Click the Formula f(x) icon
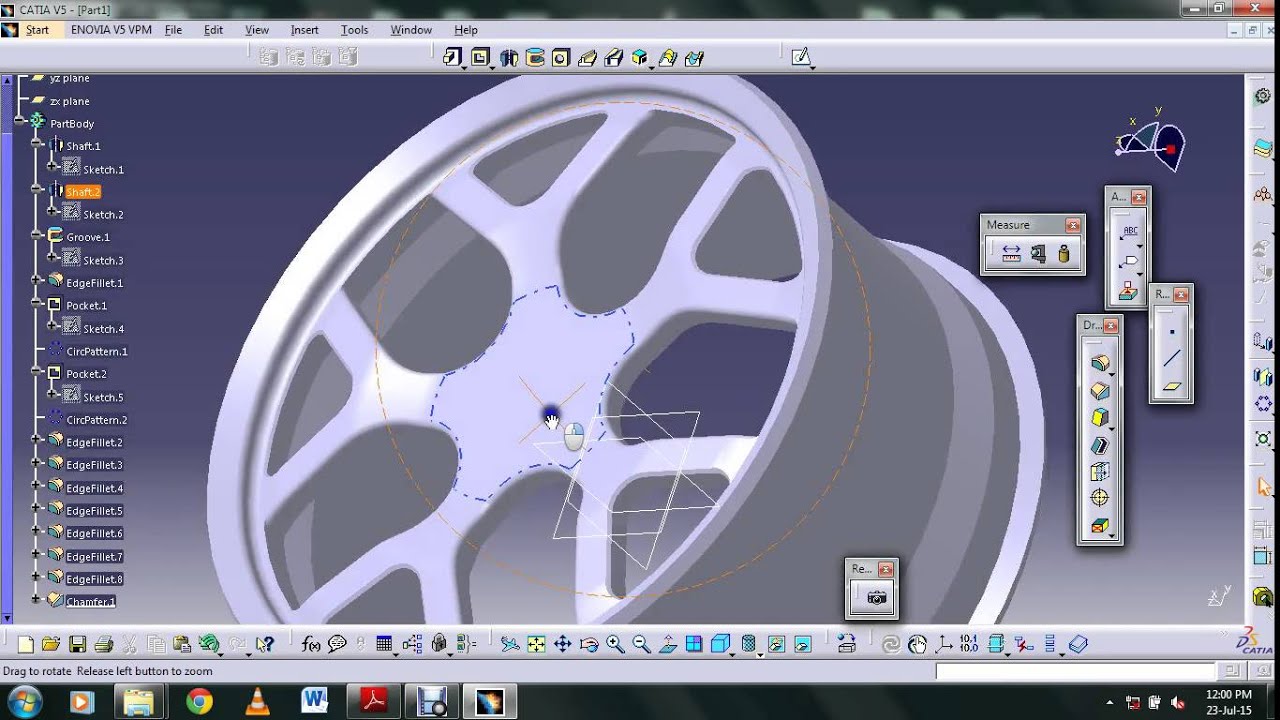 (x=311, y=645)
